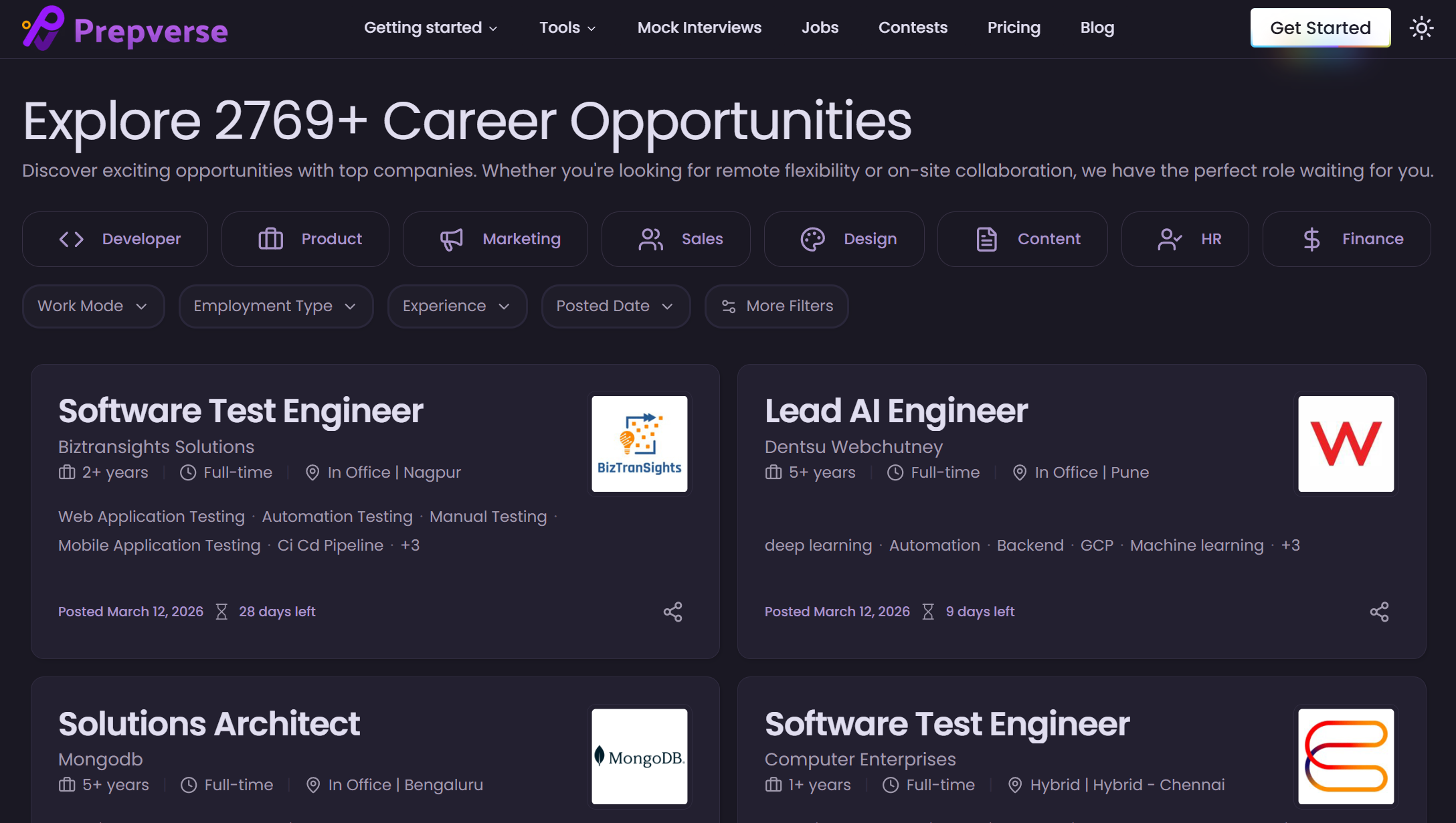The height and width of the screenshot is (823, 1456).
Task: Click the BizTranSights company logo
Action: coord(639,443)
